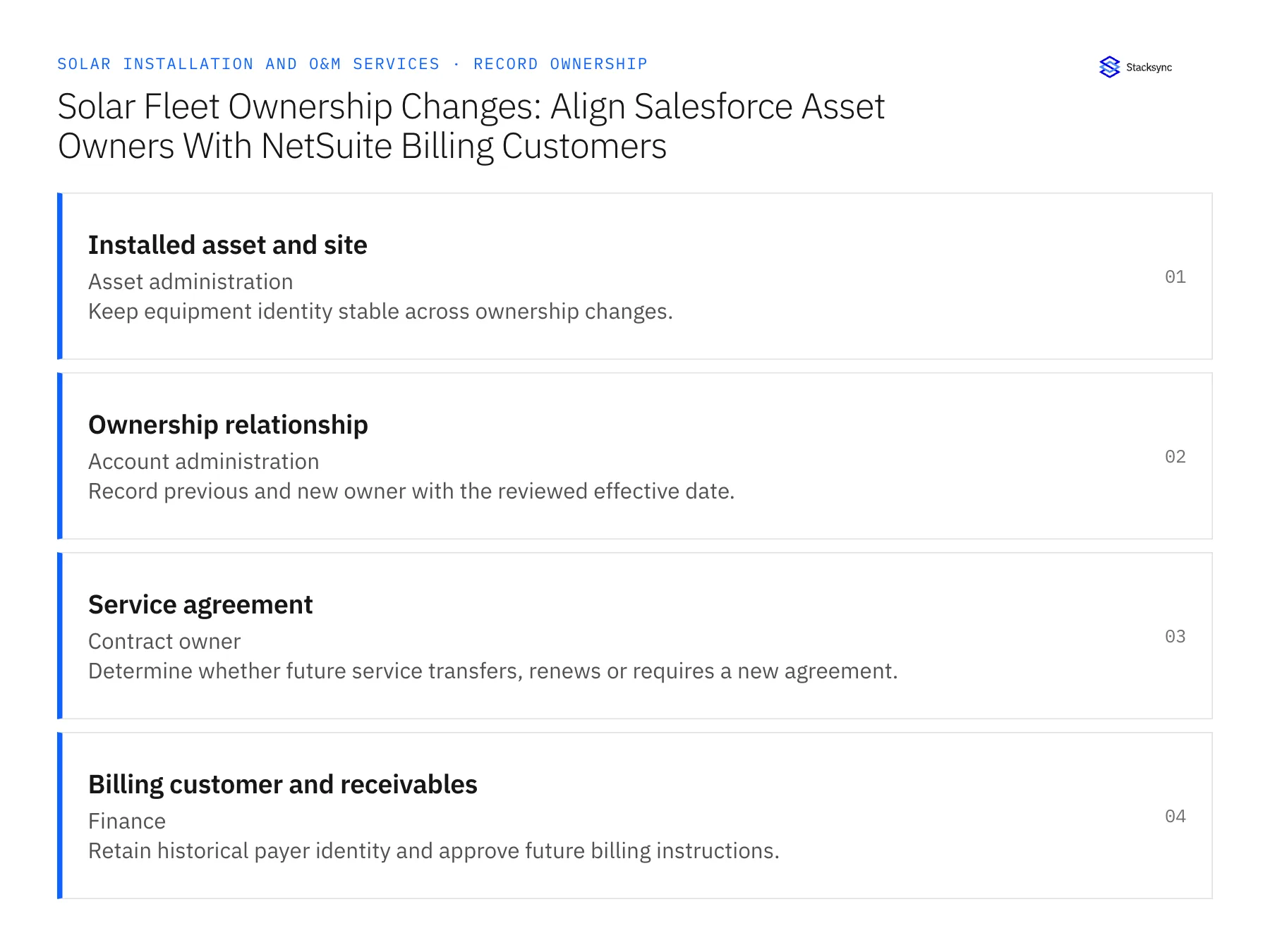1270x952 pixels.
Task: Click the 'Contract owner' subtitle
Action: click(164, 641)
